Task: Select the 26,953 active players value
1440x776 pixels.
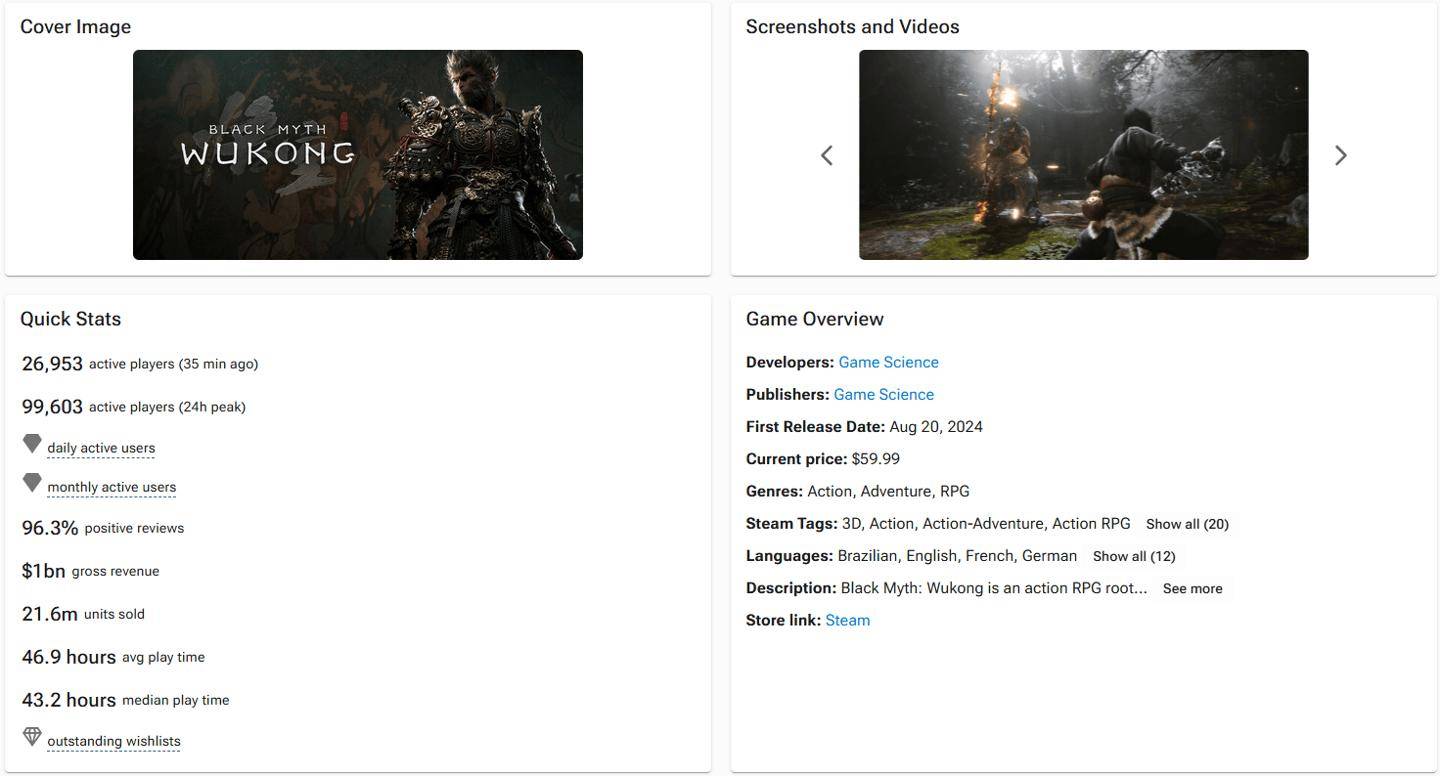Action: click(52, 364)
